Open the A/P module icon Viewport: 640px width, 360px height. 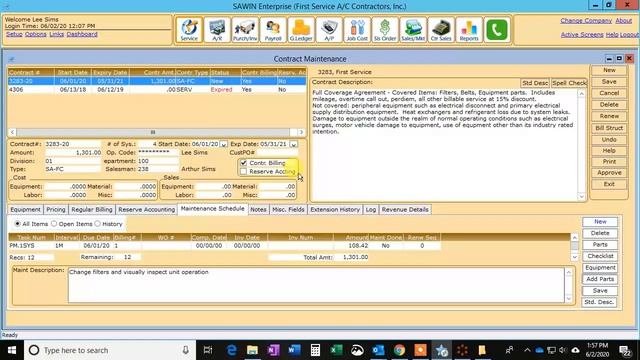329,30
